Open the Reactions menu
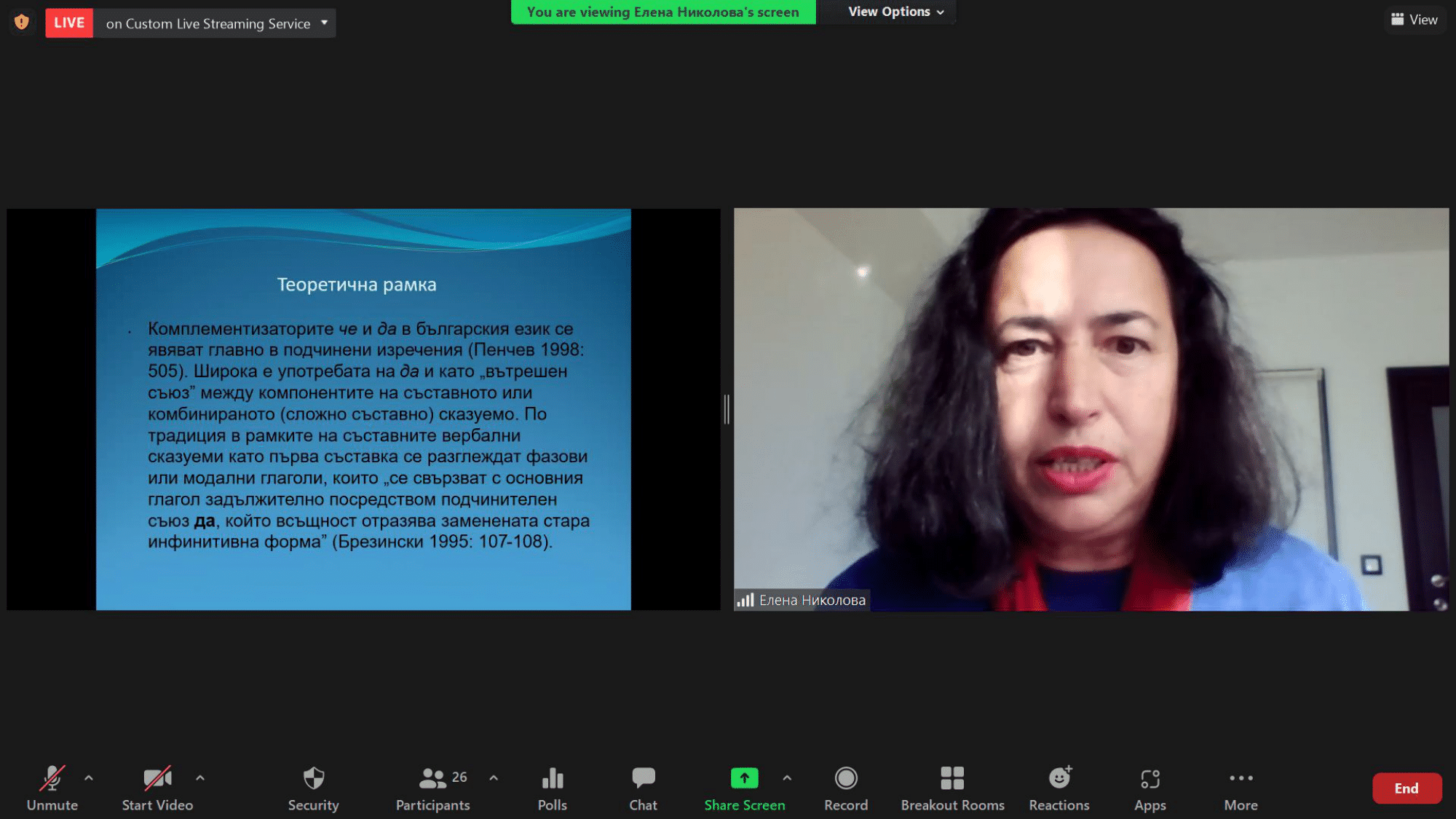The image size is (1456, 819). [x=1059, y=788]
